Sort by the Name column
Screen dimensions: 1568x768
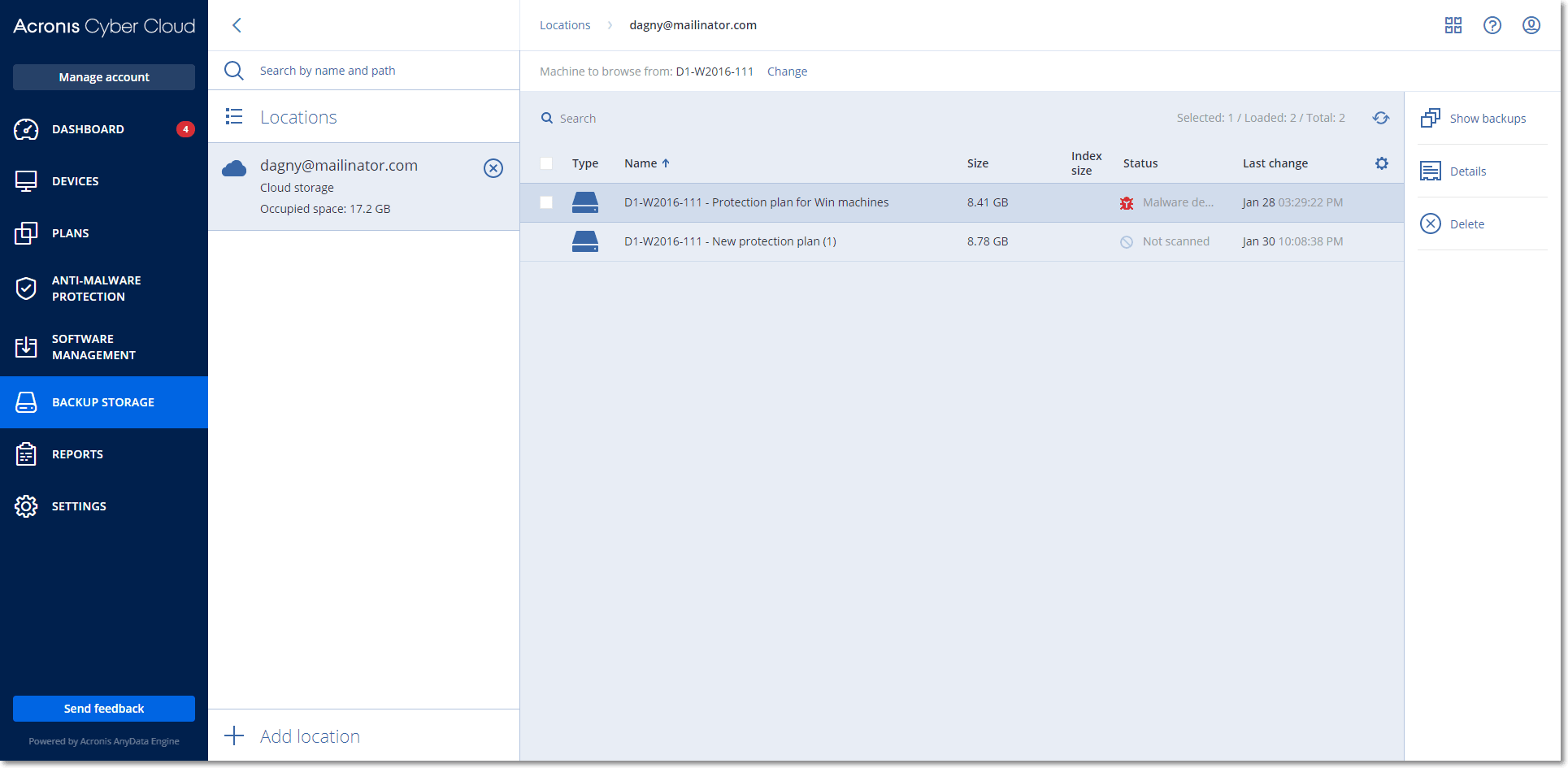click(647, 163)
